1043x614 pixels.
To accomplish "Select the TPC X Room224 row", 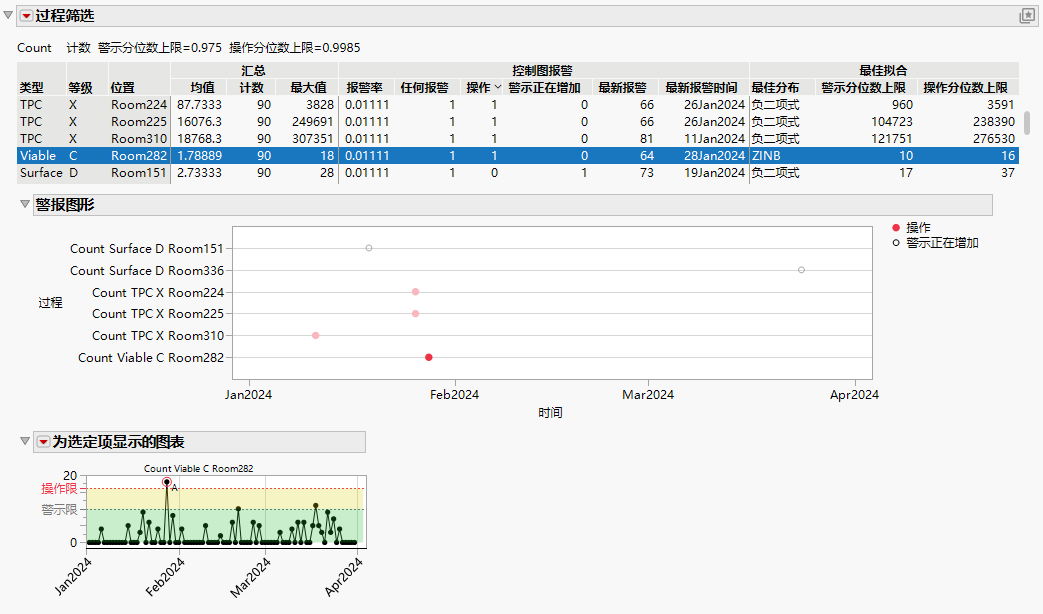I will pos(518,105).
